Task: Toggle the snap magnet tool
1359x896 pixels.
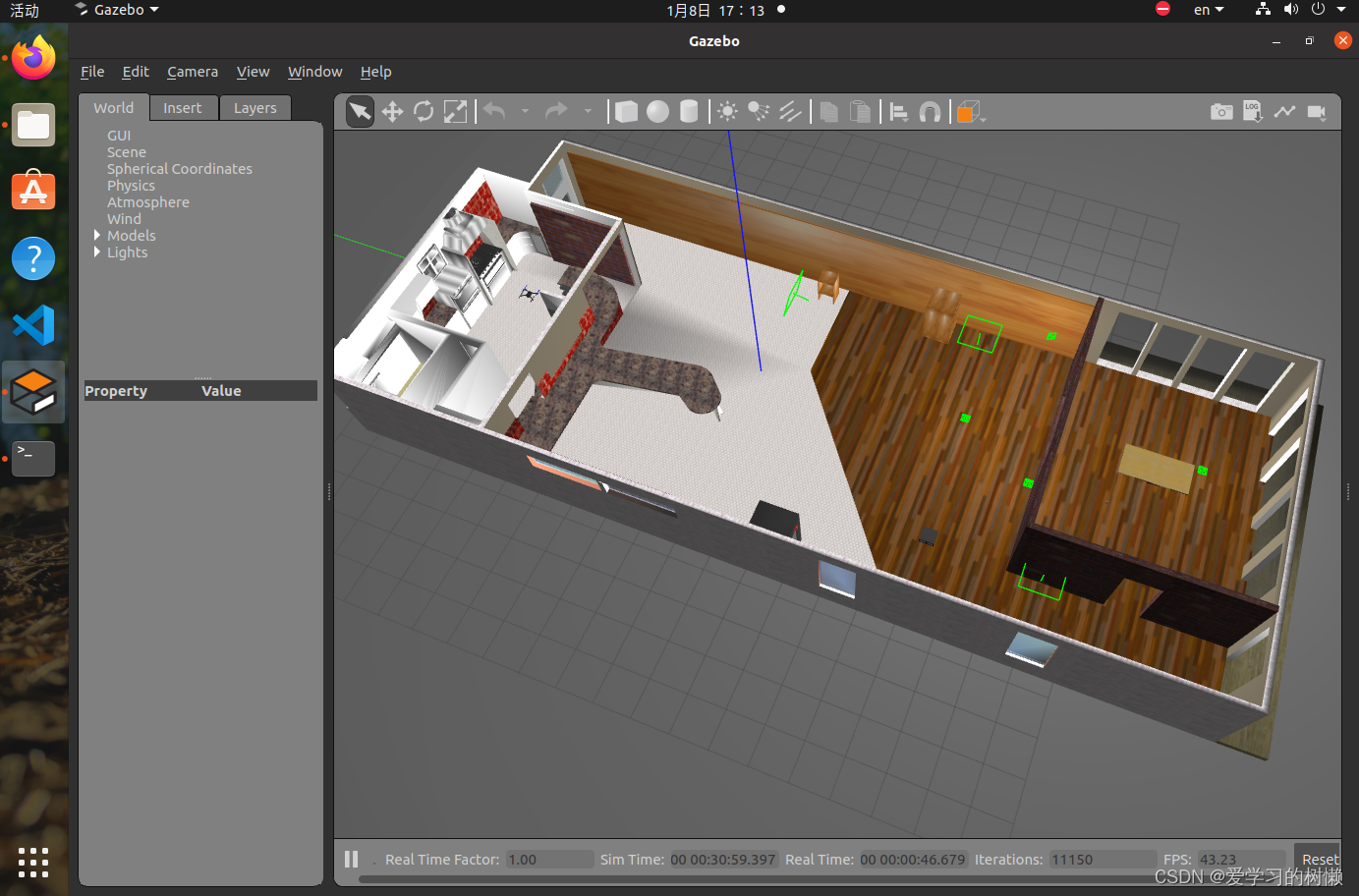Action: (x=930, y=112)
